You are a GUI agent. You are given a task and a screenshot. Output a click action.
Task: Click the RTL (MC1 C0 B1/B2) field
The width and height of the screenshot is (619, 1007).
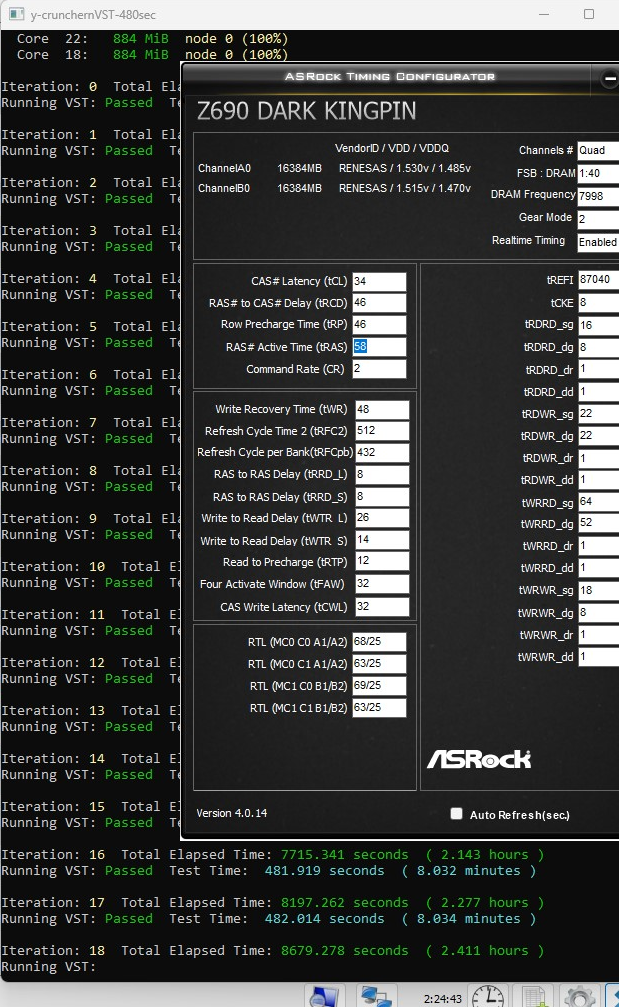tap(379, 685)
